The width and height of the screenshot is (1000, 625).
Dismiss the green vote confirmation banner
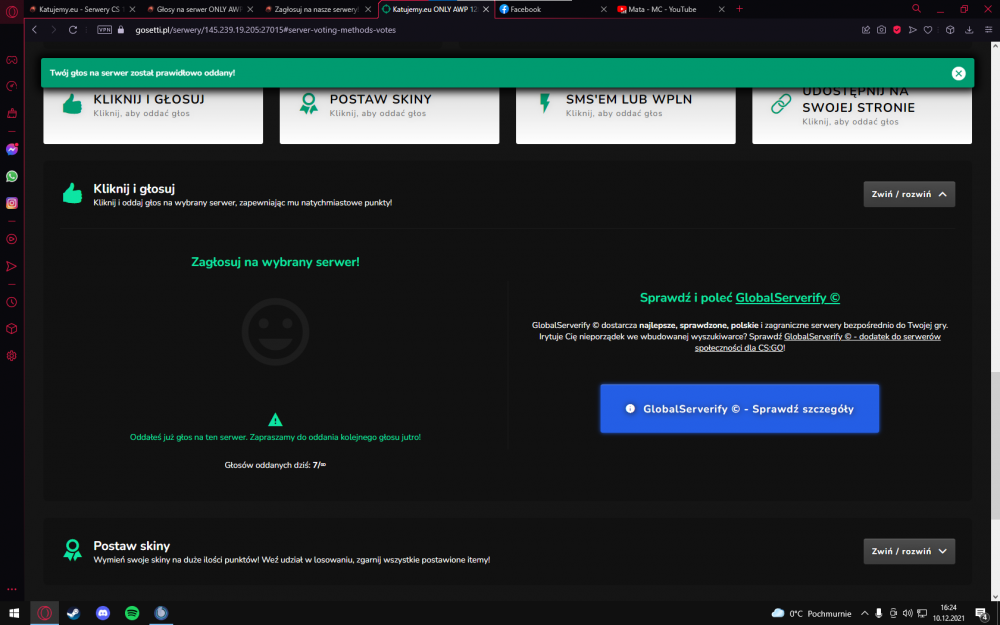pos(958,73)
